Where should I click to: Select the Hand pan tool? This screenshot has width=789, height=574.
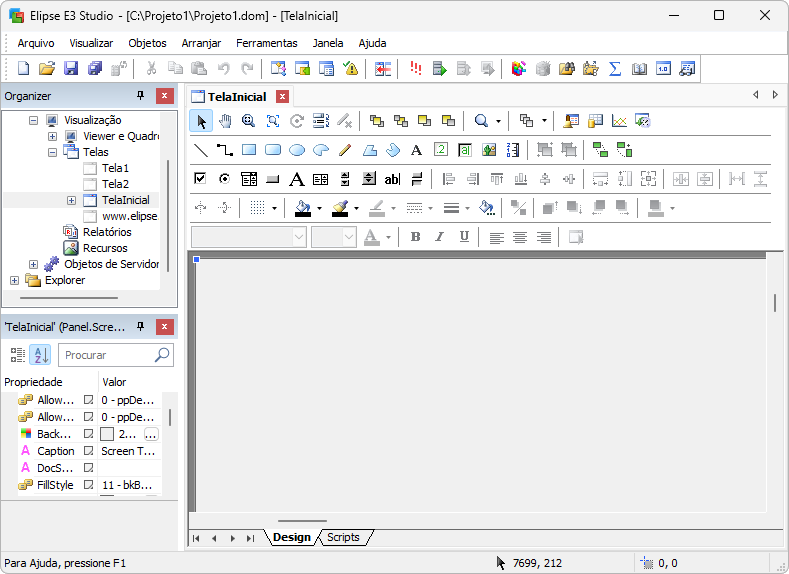coord(225,121)
